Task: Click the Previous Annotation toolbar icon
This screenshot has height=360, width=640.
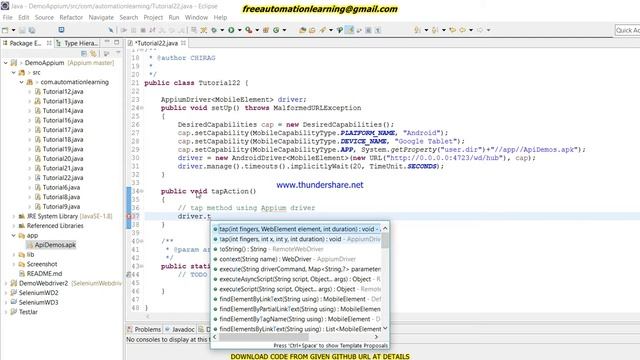Action: 435,30
